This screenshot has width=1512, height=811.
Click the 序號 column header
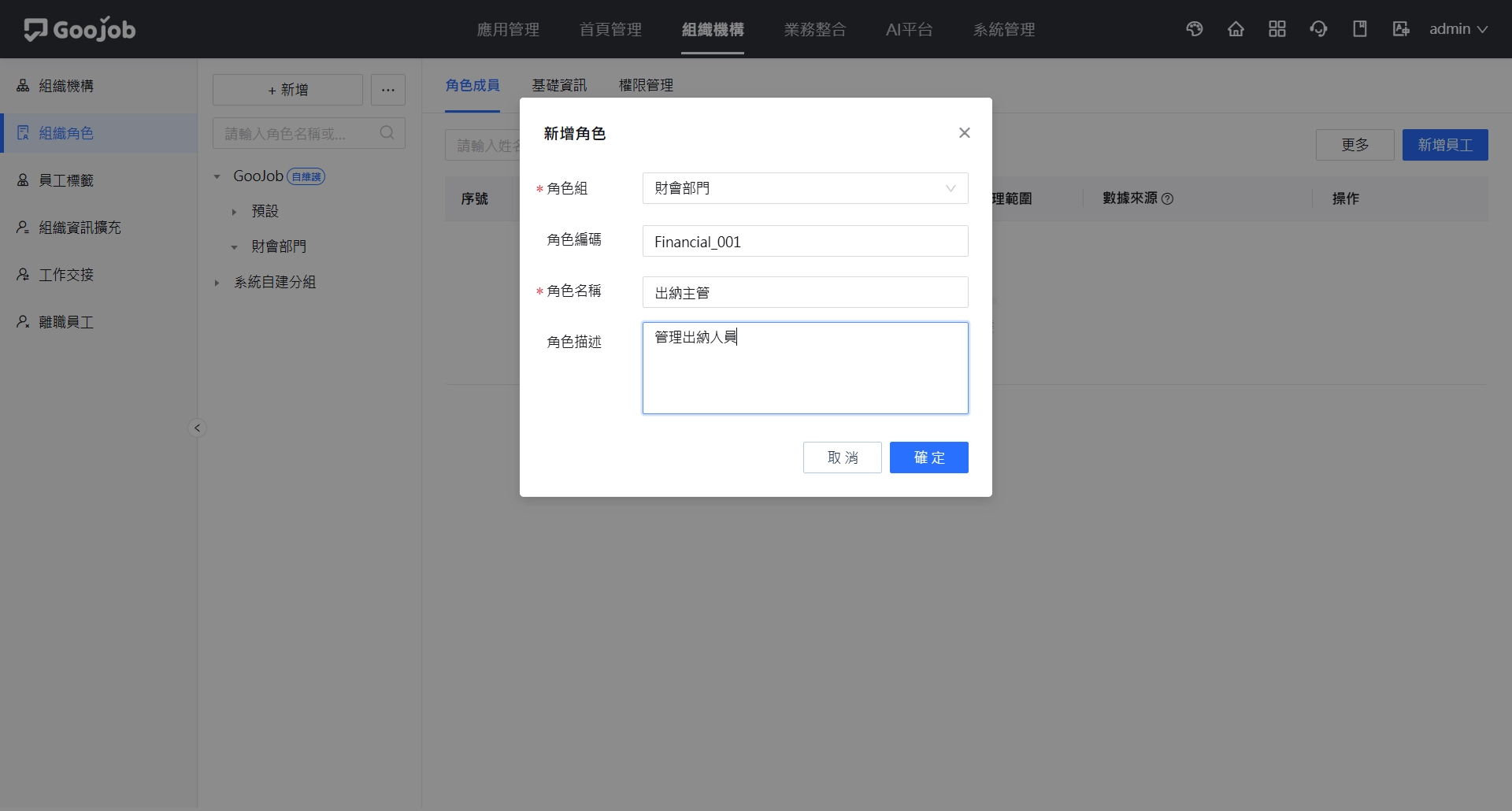coord(474,198)
